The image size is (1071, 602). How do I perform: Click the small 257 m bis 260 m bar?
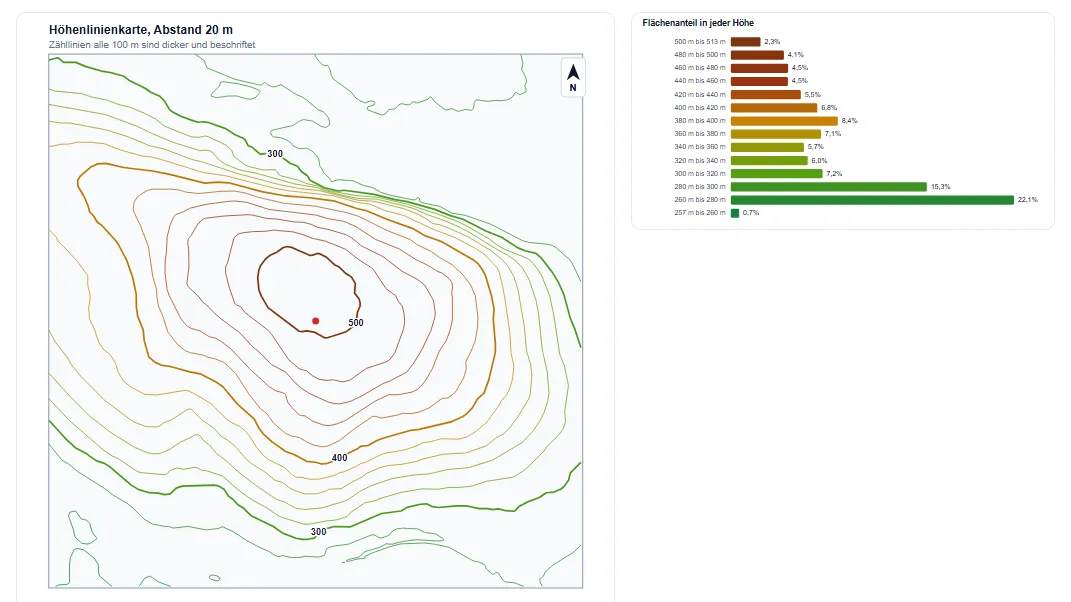[735, 213]
